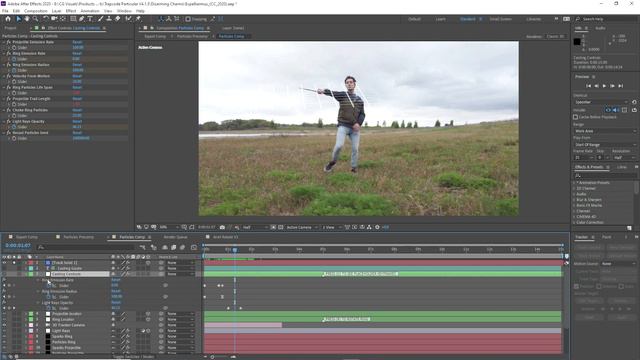Viewport: 640px width, 360px height.
Task: Toggle stopwatch for Reseed Particles Seed Slider
Action: [x=14, y=138]
